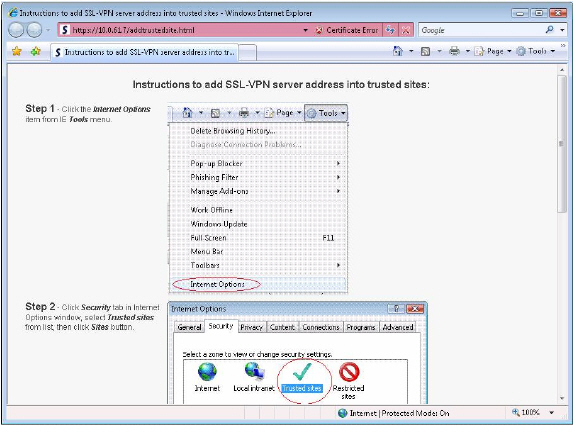Image resolution: width=576 pixels, height=446 pixels.
Task: Select the SSL-VPN instructions browser tab
Action: [x=144, y=52]
